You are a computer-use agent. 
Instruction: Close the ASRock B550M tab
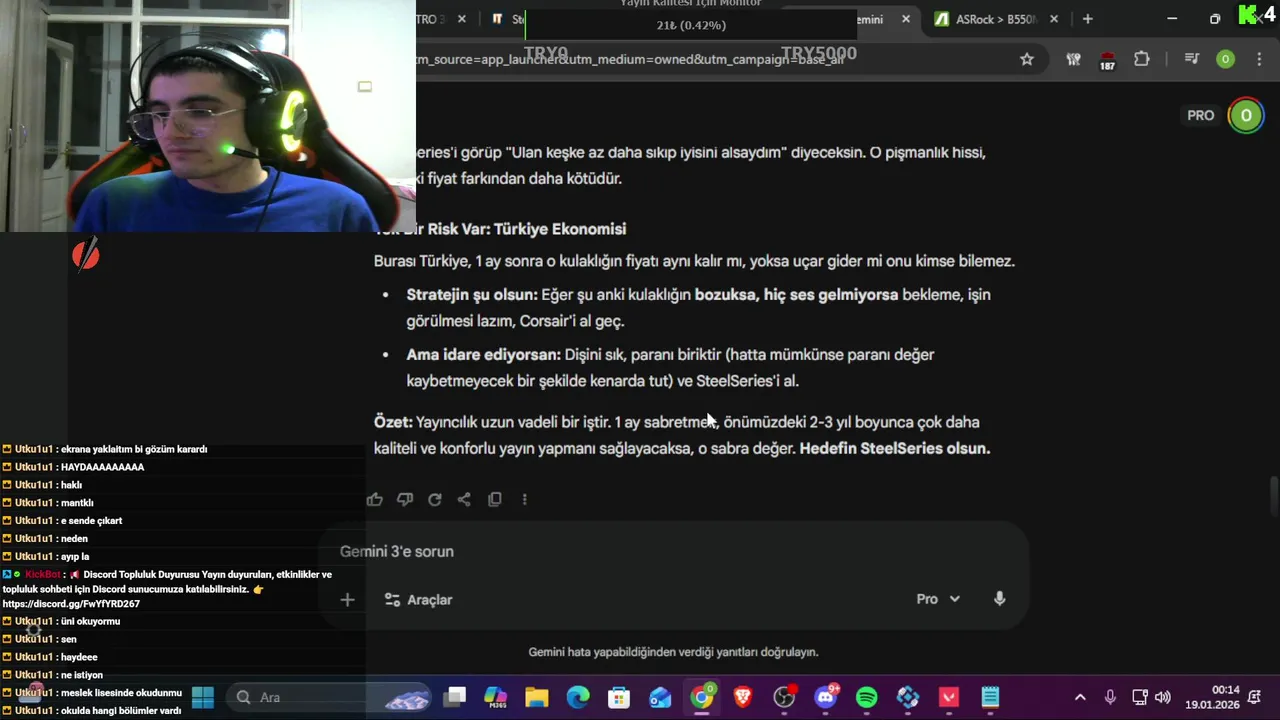1054,19
